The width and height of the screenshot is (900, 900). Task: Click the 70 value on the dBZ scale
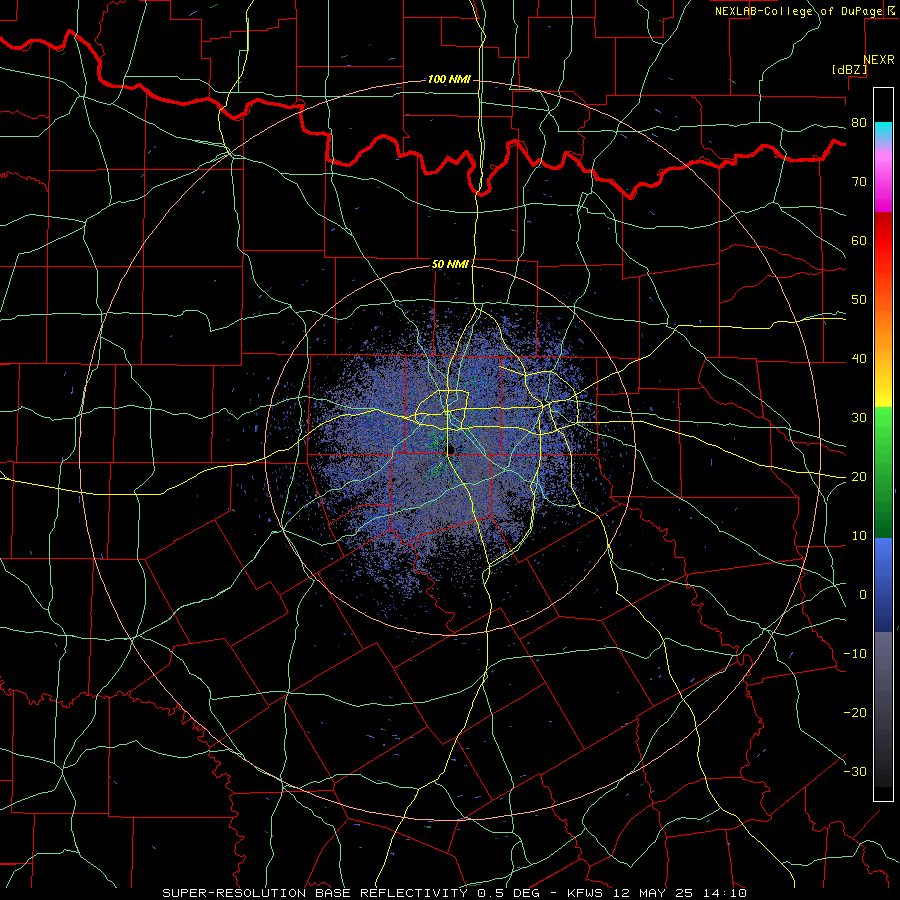click(x=859, y=181)
